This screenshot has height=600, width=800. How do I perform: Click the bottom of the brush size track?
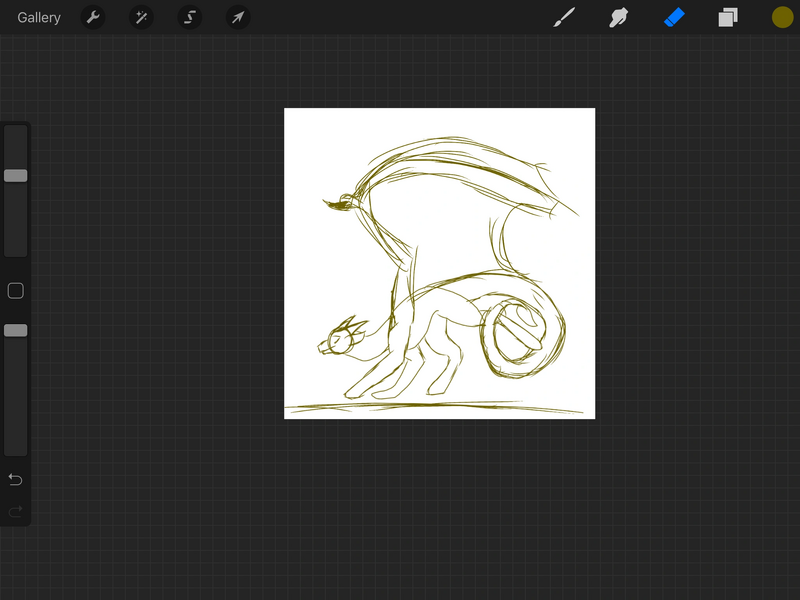click(16, 250)
